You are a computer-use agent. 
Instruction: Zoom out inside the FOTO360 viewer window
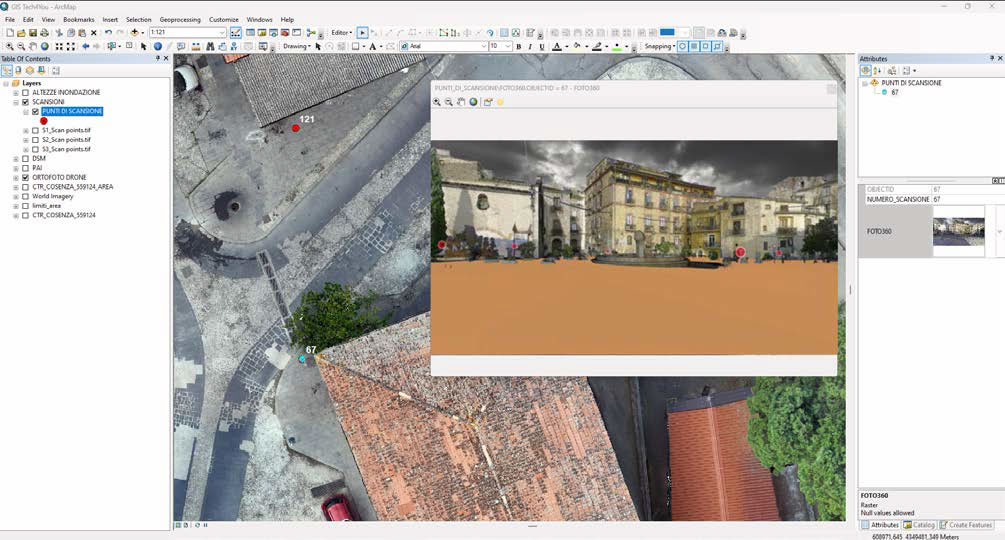pos(449,102)
